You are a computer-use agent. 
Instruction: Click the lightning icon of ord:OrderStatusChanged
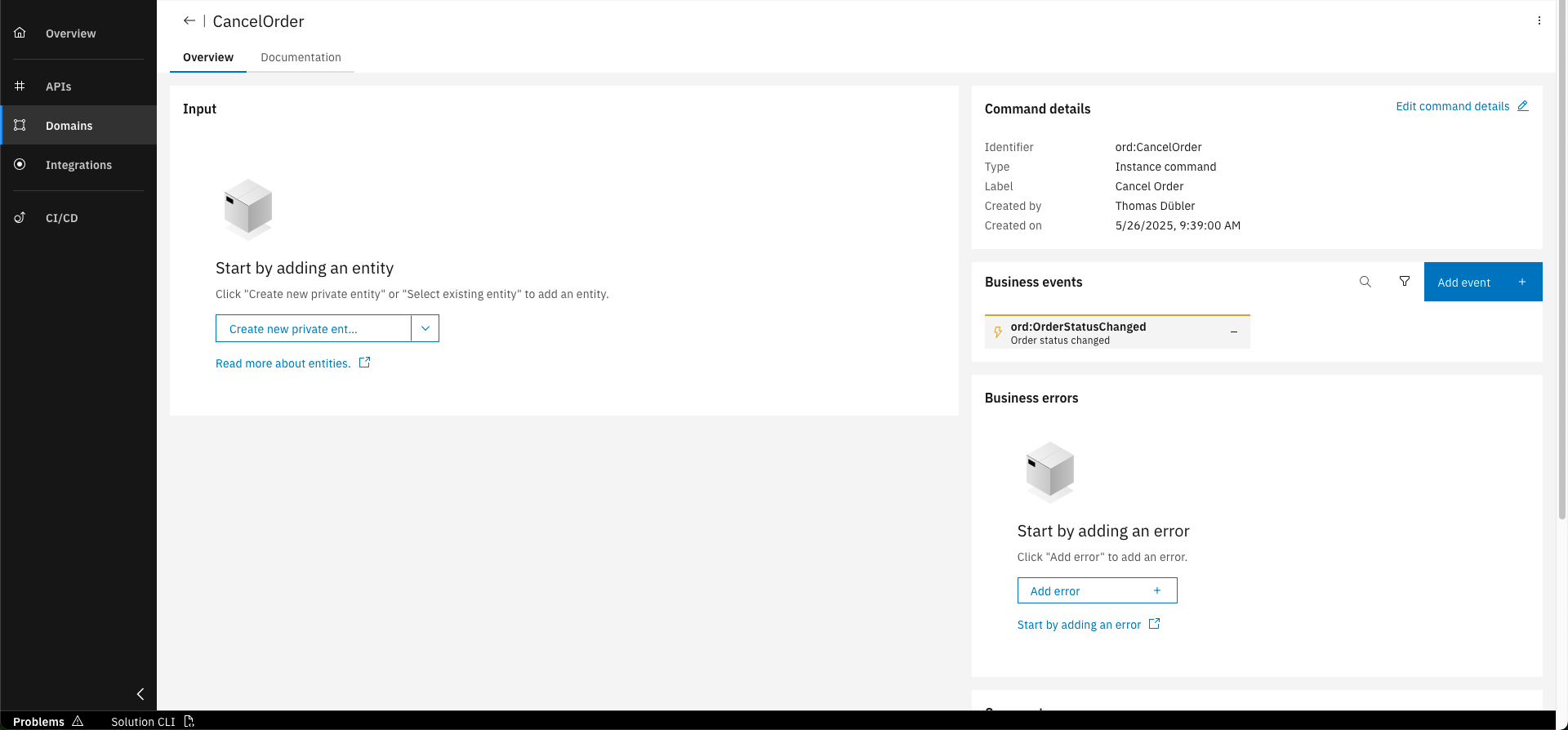pyautogui.click(x=998, y=332)
